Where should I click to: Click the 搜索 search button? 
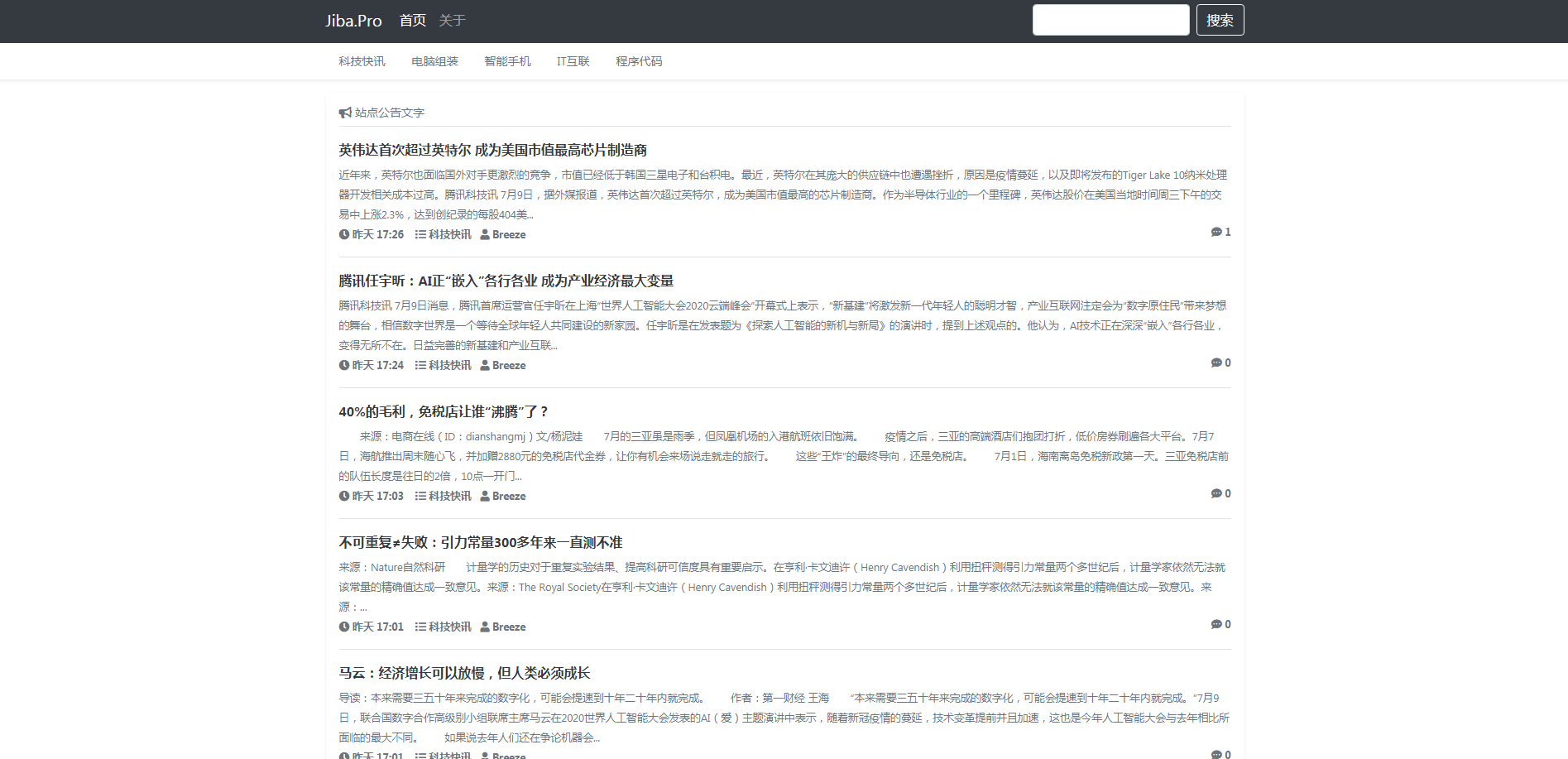coord(1220,20)
